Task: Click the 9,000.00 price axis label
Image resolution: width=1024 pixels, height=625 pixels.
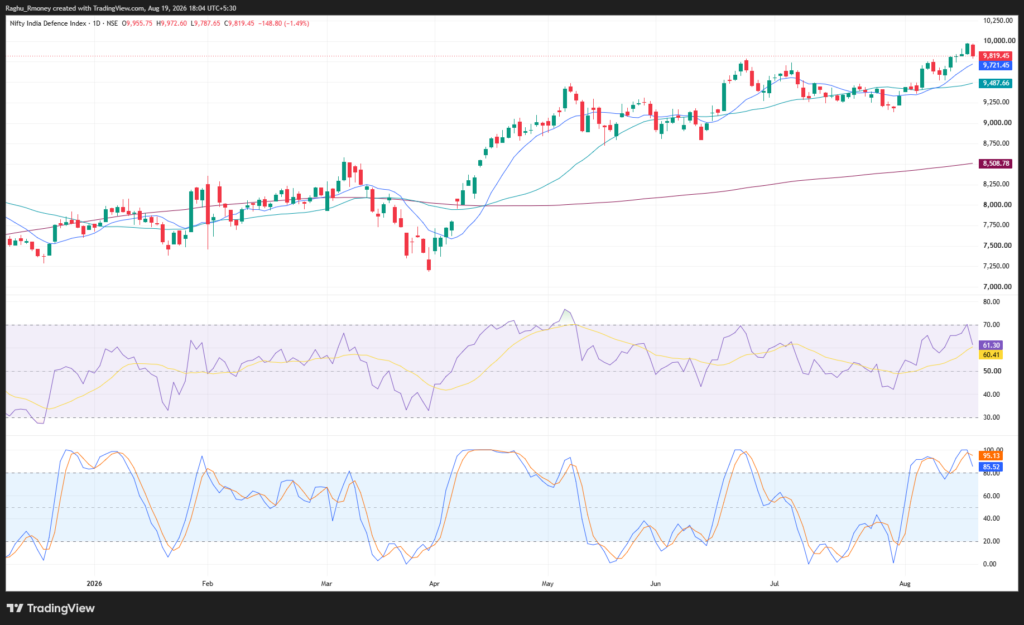Action: 997,123
